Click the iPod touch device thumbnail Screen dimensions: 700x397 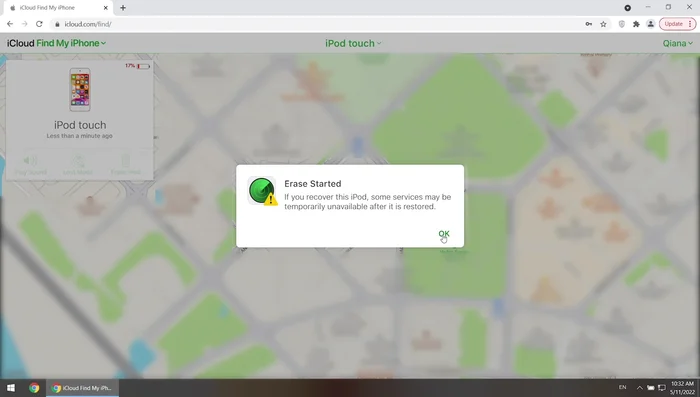coord(80,89)
